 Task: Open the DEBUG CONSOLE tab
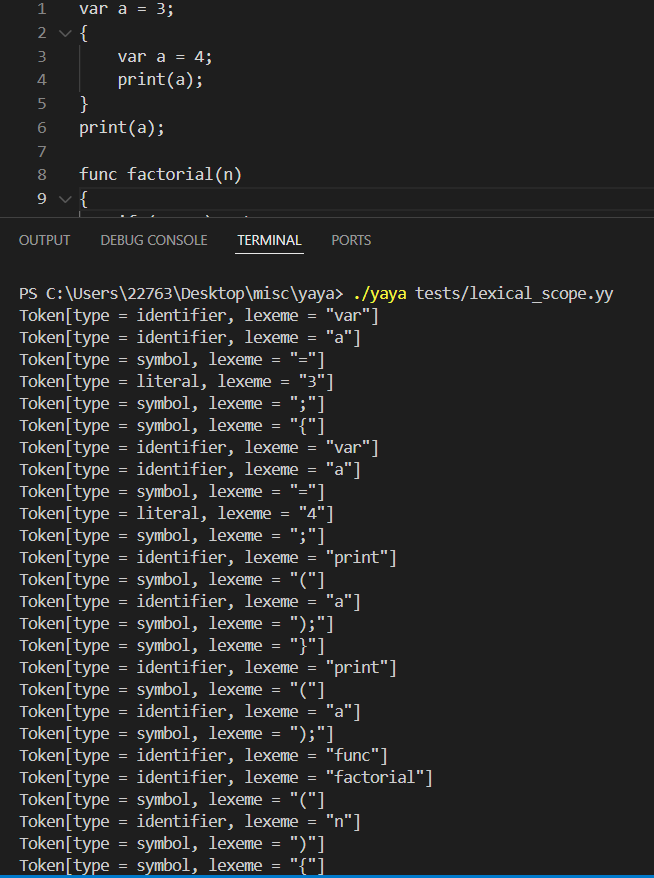pyautogui.click(x=154, y=240)
